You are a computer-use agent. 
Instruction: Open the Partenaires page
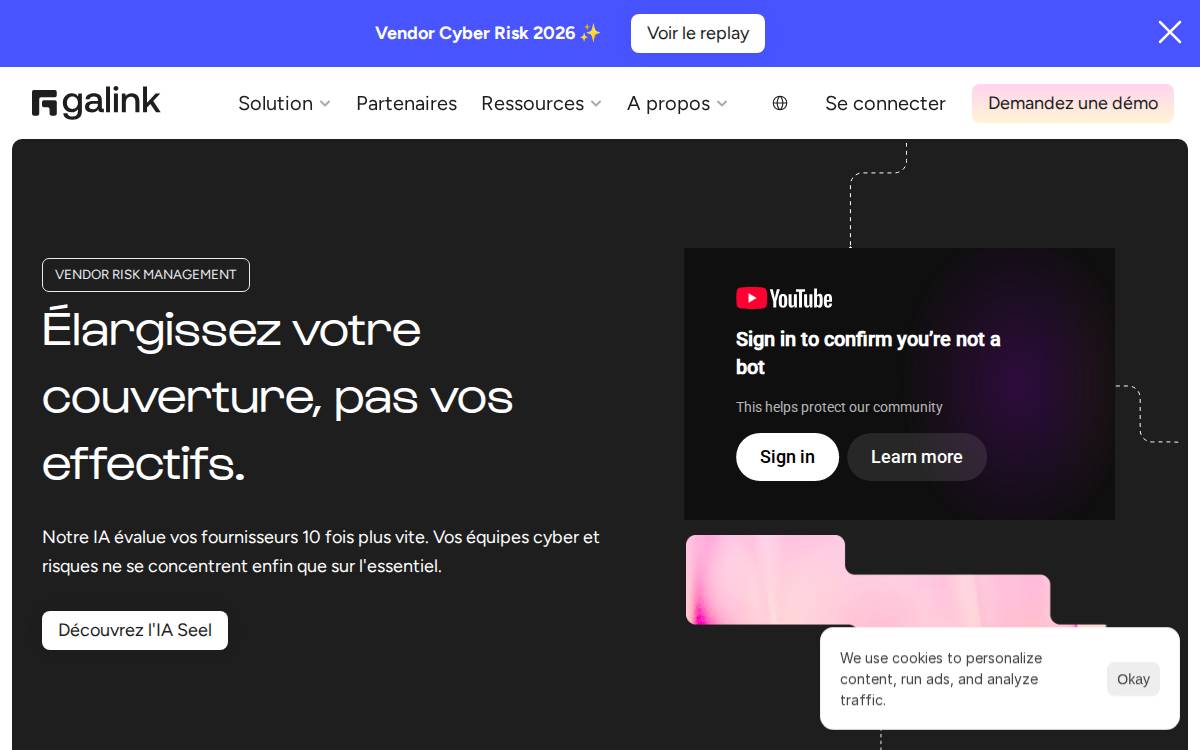[x=406, y=103]
